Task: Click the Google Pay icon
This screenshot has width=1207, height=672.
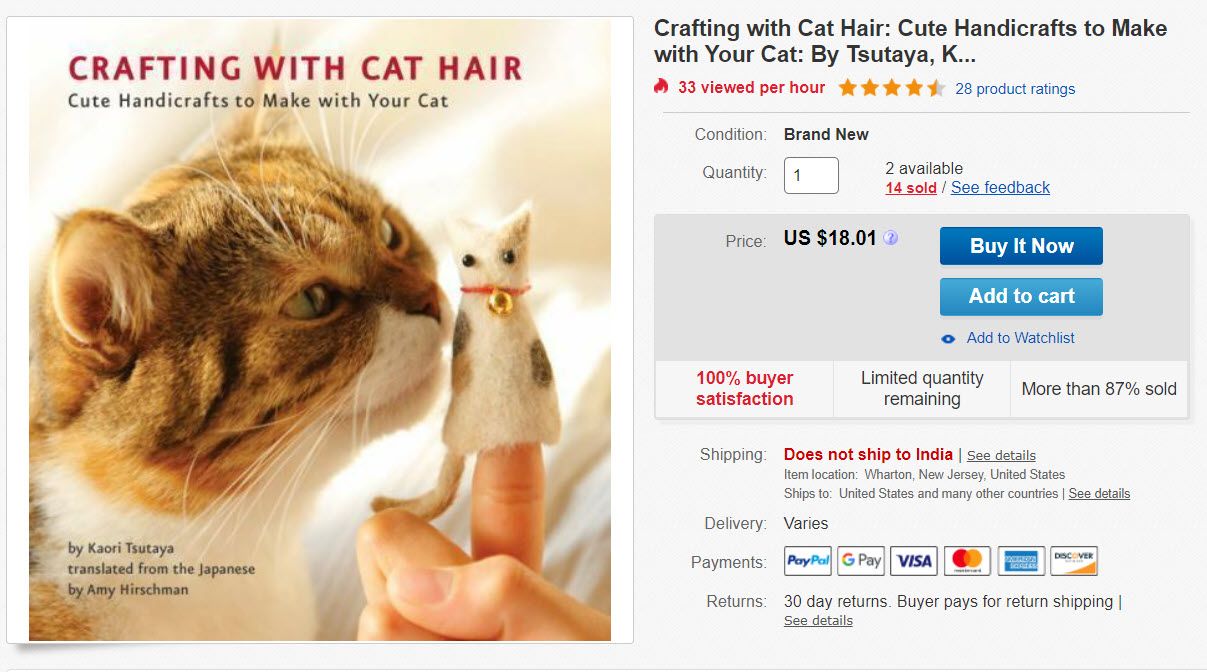Action: click(x=861, y=561)
